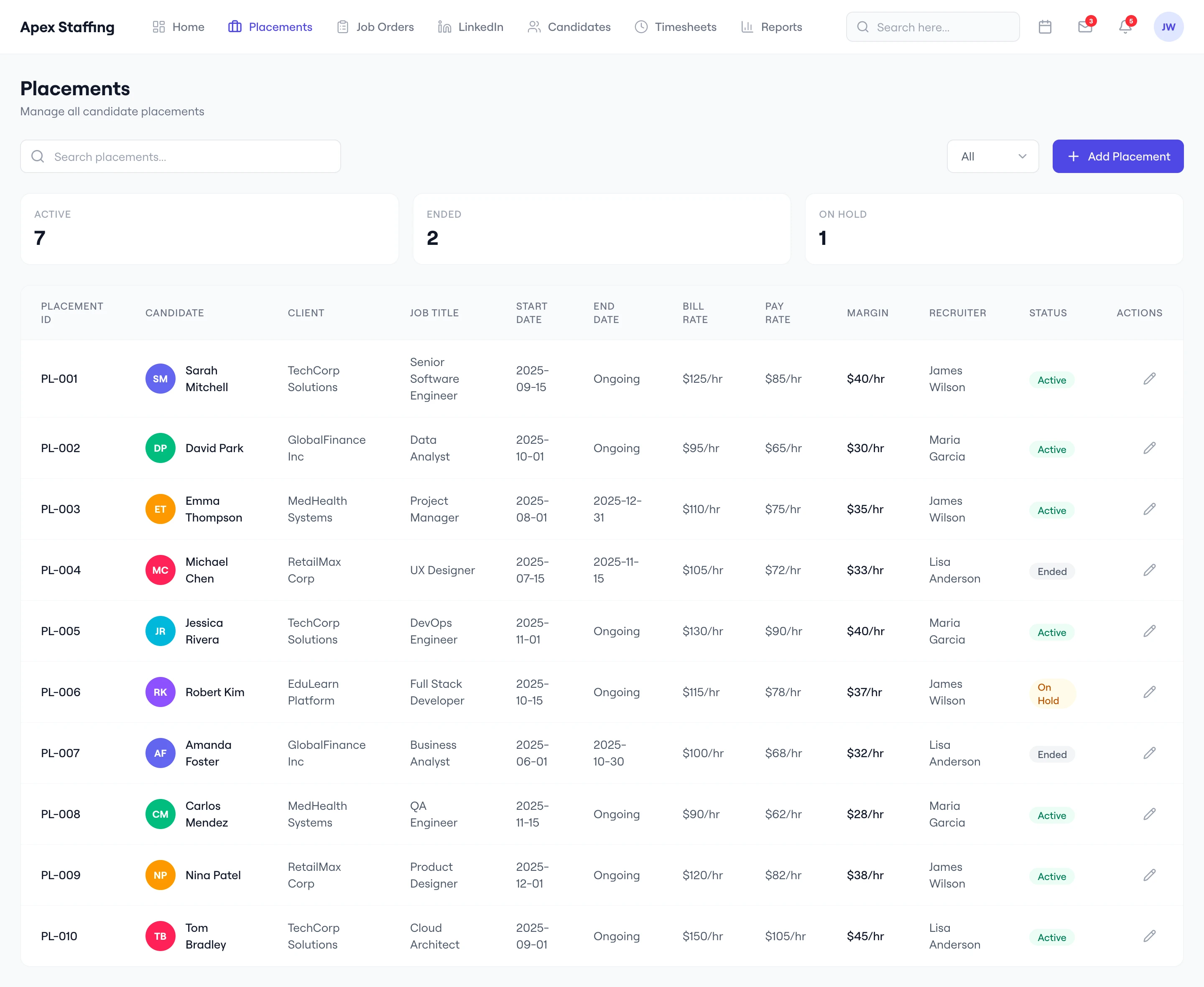Click the Add Placement button
This screenshot has height=987, width=1204.
click(x=1117, y=156)
